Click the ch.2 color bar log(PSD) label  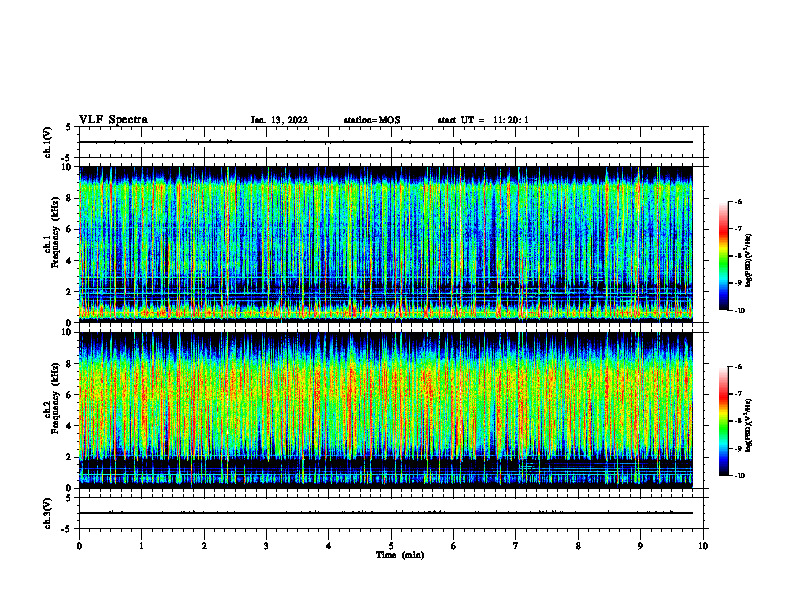coord(748,425)
